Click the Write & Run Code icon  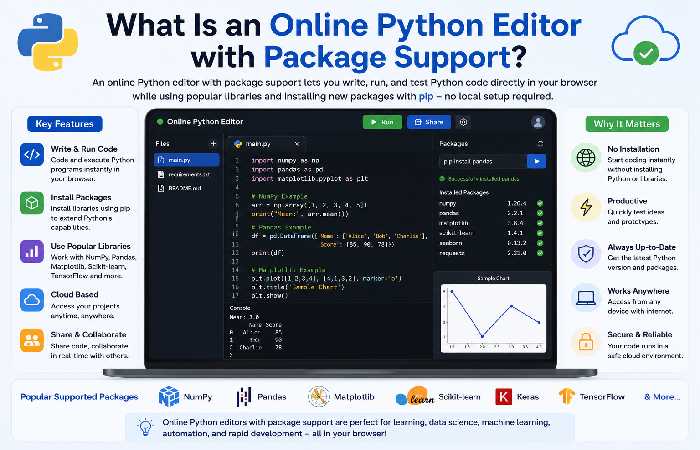click(32, 154)
